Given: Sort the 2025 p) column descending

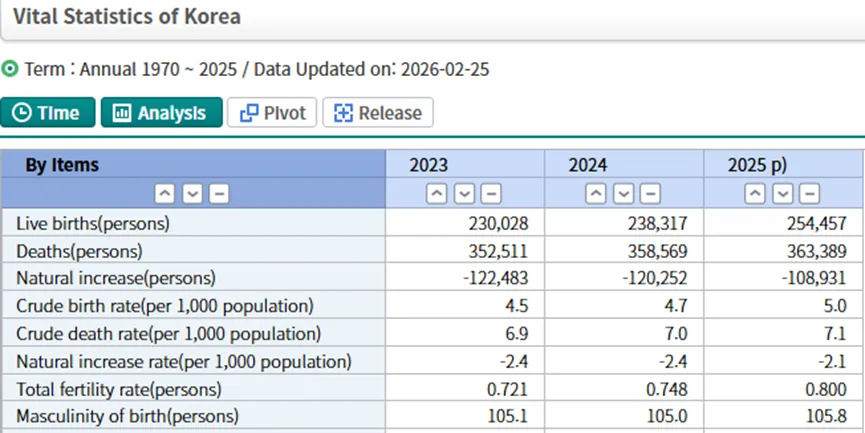Looking at the screenshot, I should click(x=783, y=194).
